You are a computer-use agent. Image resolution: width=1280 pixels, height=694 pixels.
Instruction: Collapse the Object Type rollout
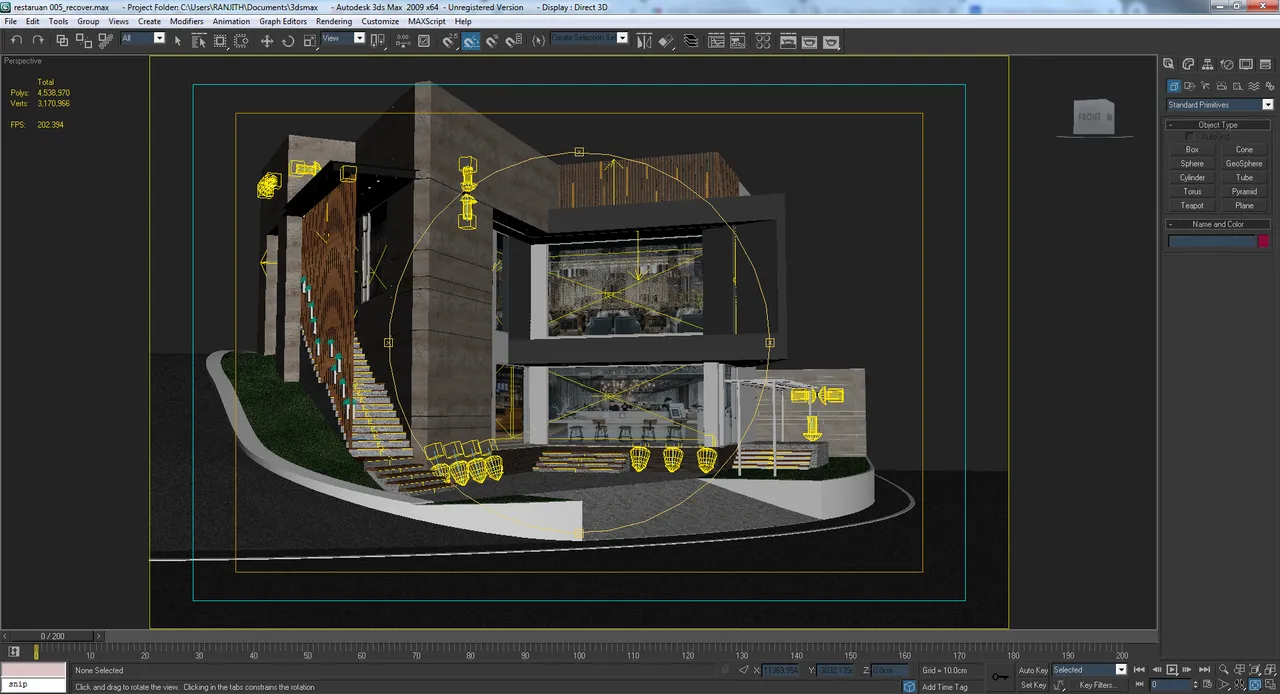[1218, 125]
